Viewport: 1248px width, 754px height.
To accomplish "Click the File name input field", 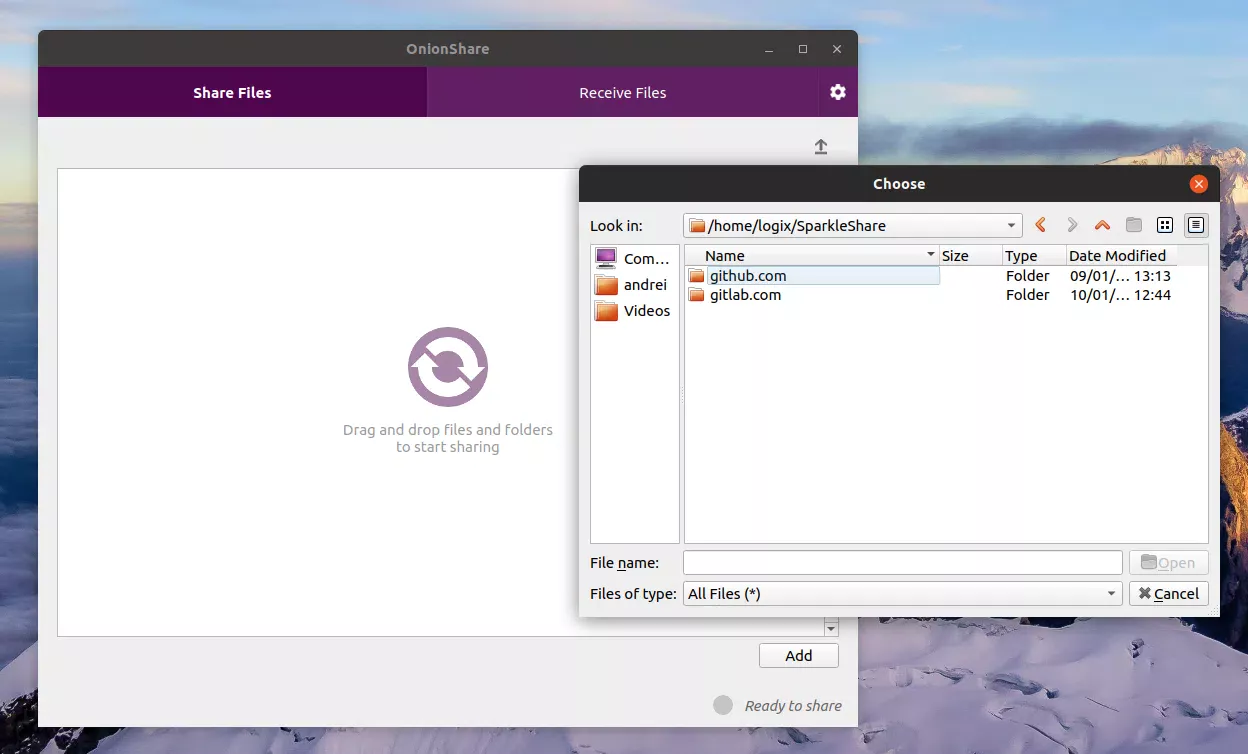I will (x=903, y=563).
